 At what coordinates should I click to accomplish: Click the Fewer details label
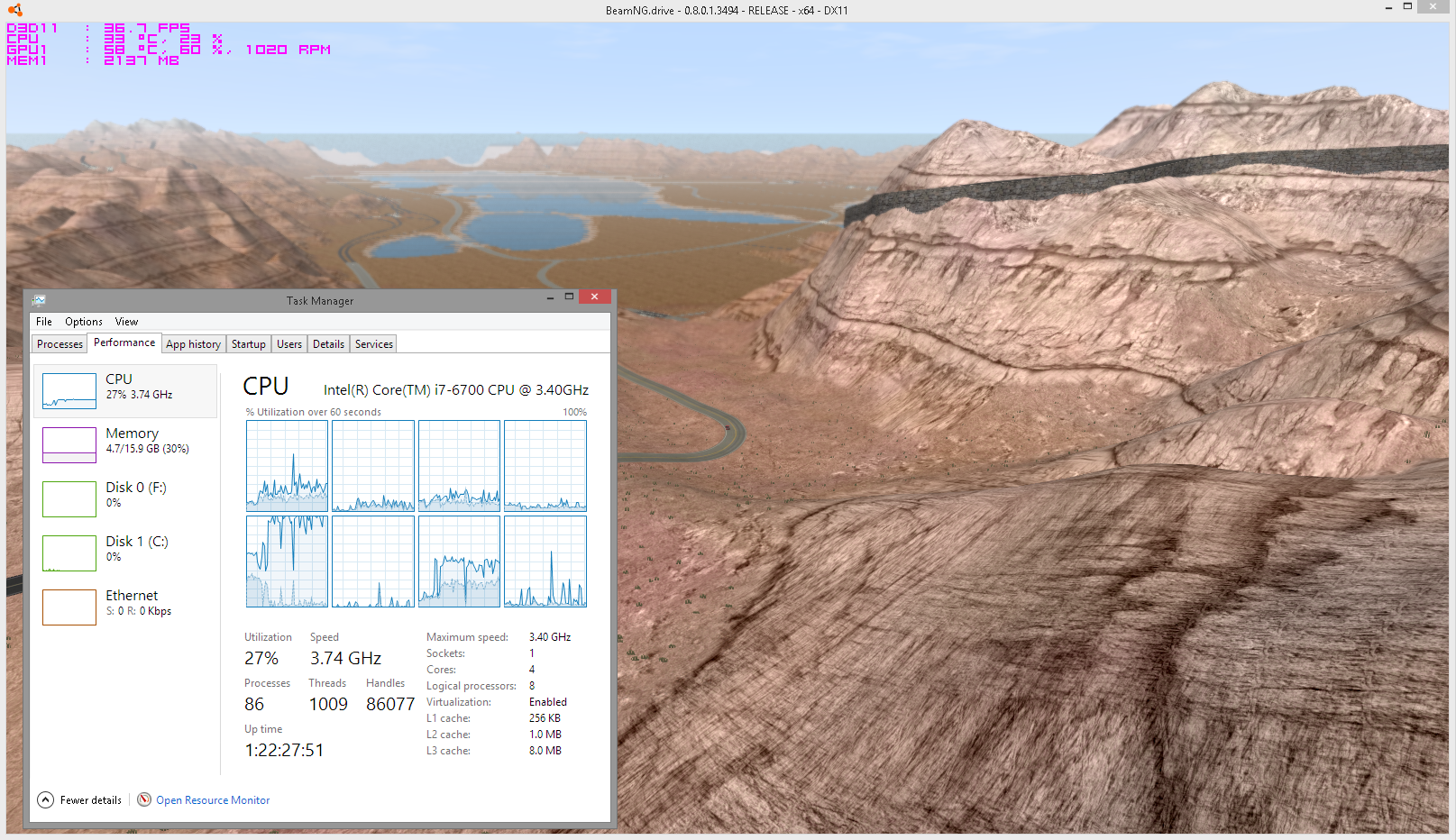90,800
